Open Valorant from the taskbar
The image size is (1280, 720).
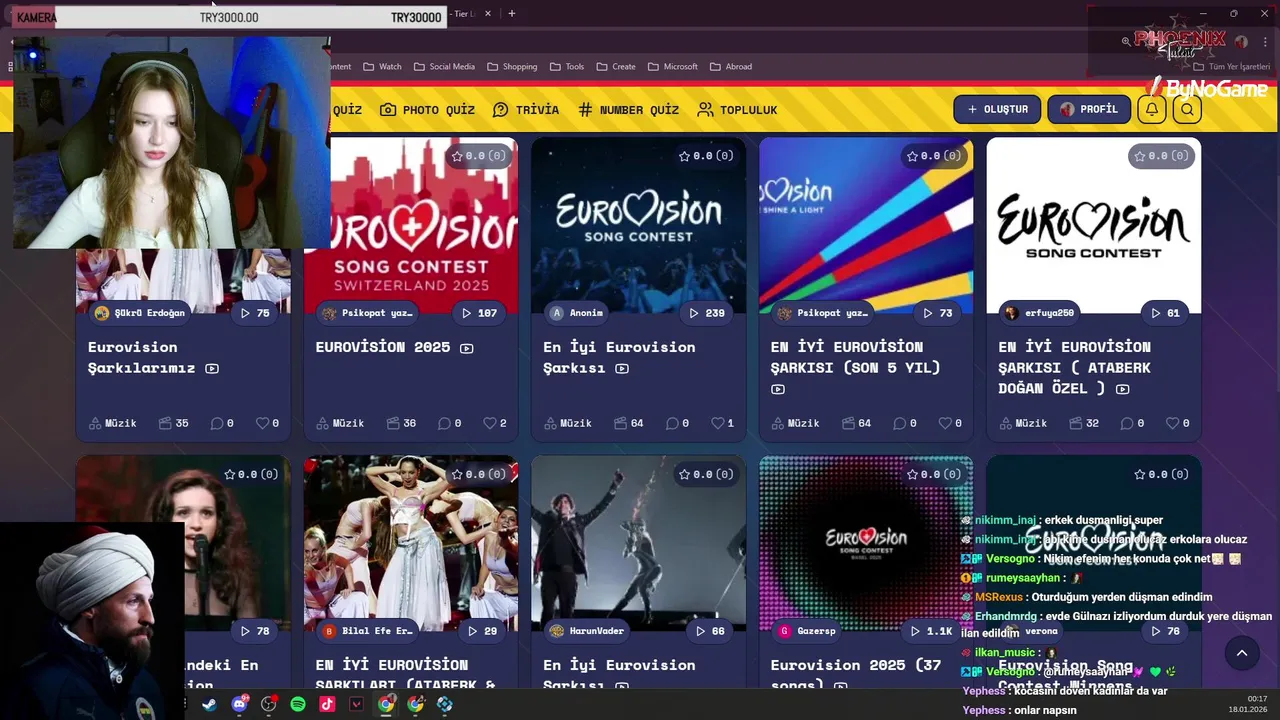[356, 704]
